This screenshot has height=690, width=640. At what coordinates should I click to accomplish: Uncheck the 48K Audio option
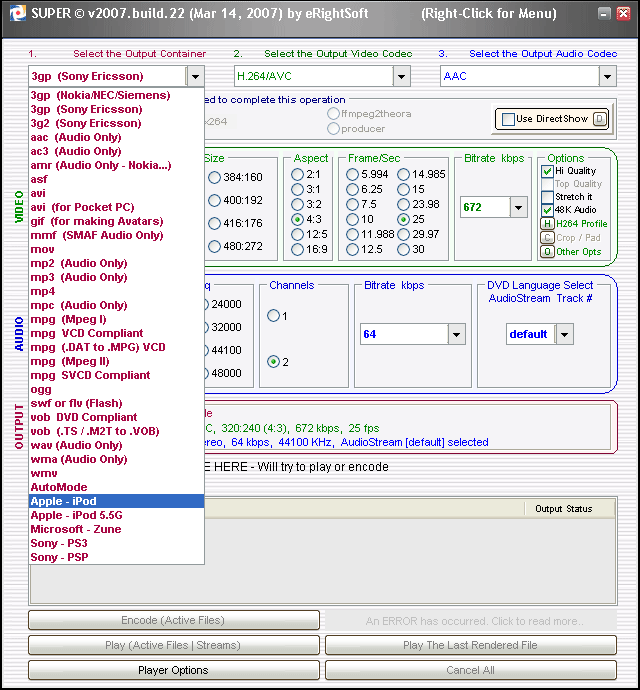point(547,209)
